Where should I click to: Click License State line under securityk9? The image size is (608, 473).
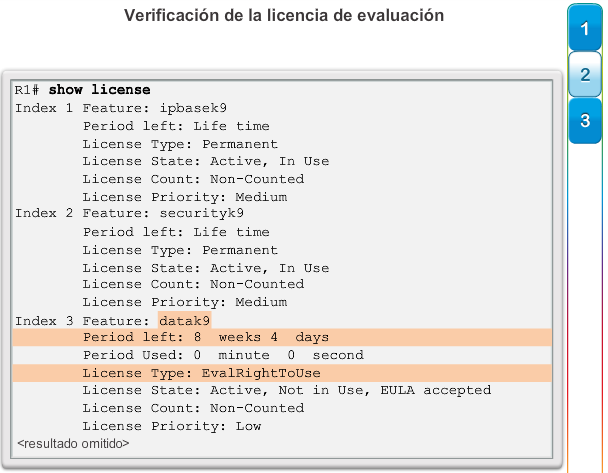206,268
